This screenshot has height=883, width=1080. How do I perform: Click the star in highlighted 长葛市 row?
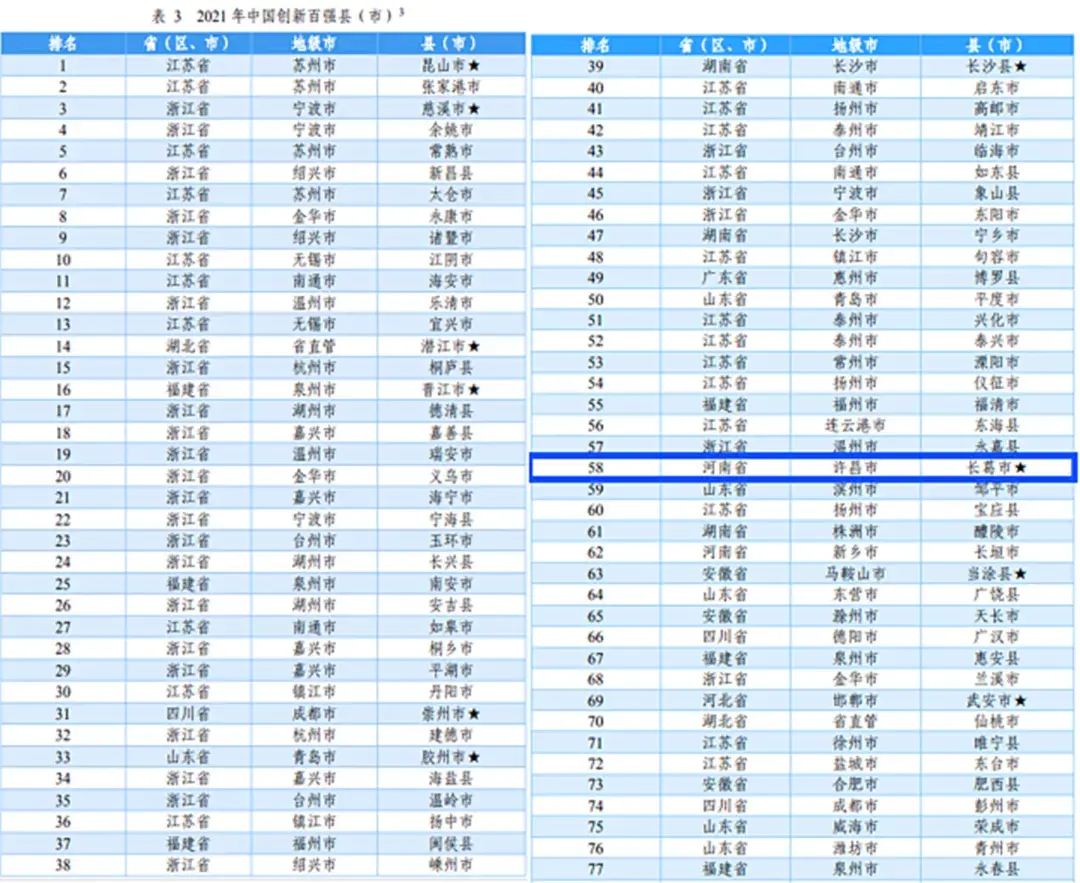(x=1020, y=468)
